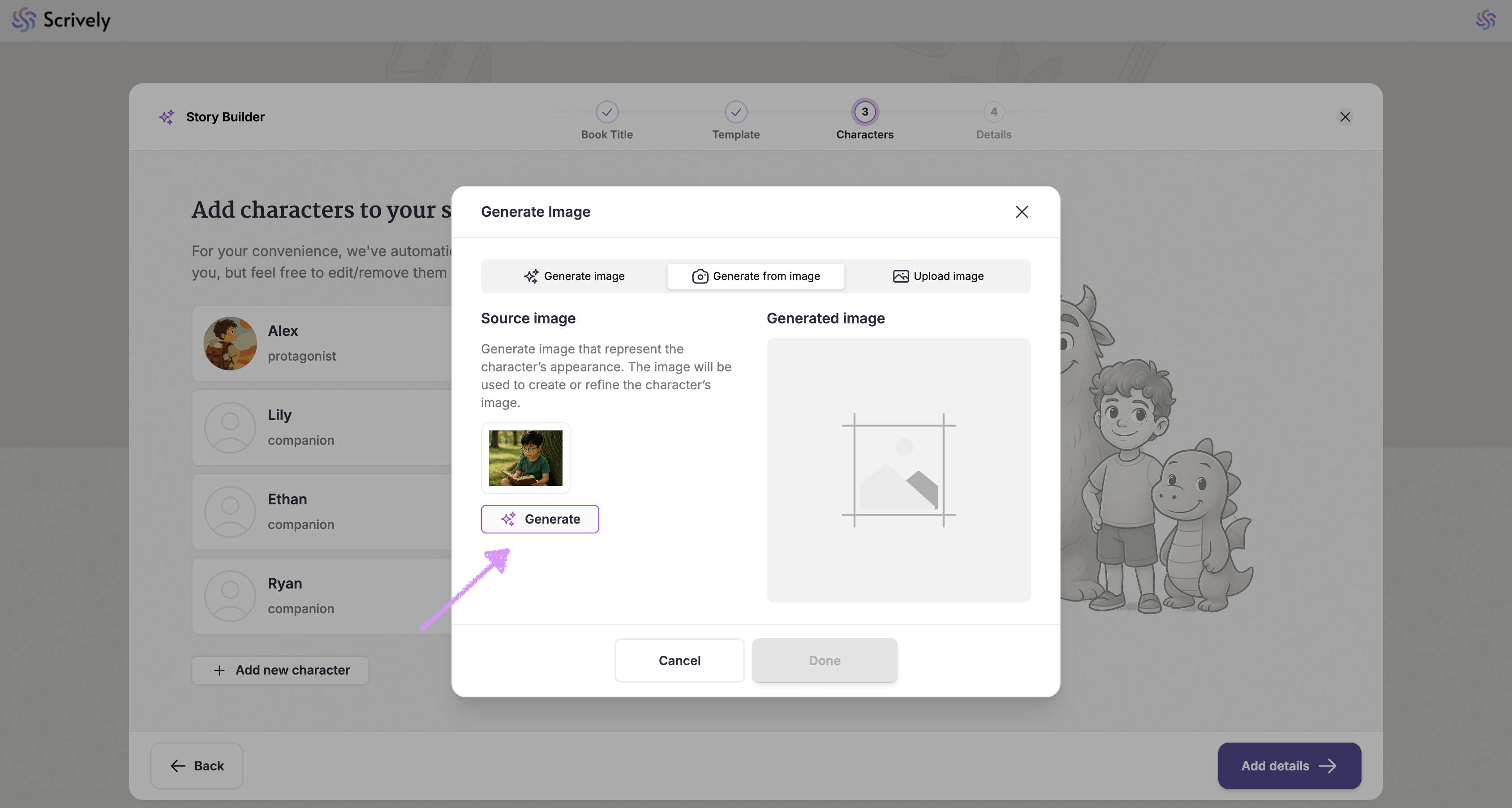The image size is (1512, 808).
Task: Go to Template step checkmark
Action: [735, 112]
